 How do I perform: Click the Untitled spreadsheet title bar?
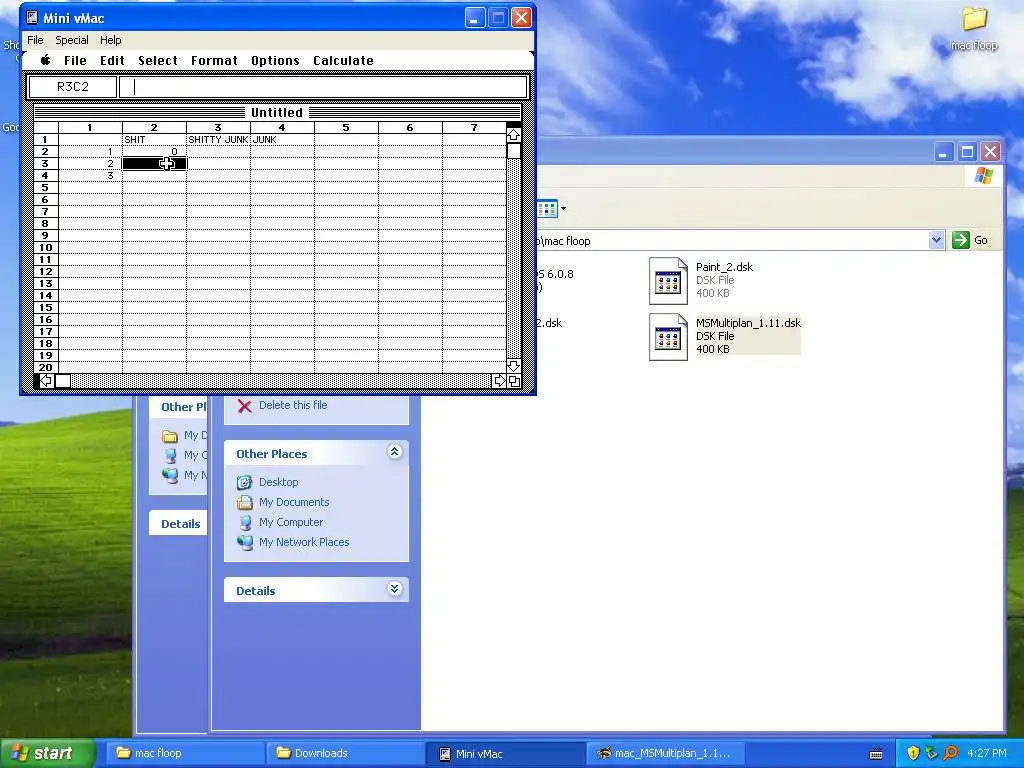point(277,112)
